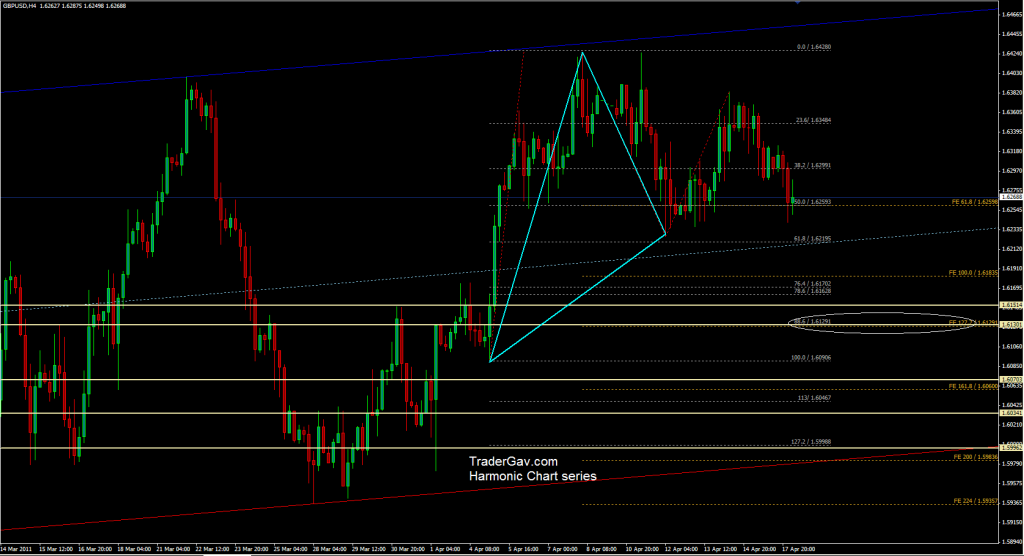
Task: Select the Fibonacci label 78.6 / 1.61628
Action: click(813, 290)
